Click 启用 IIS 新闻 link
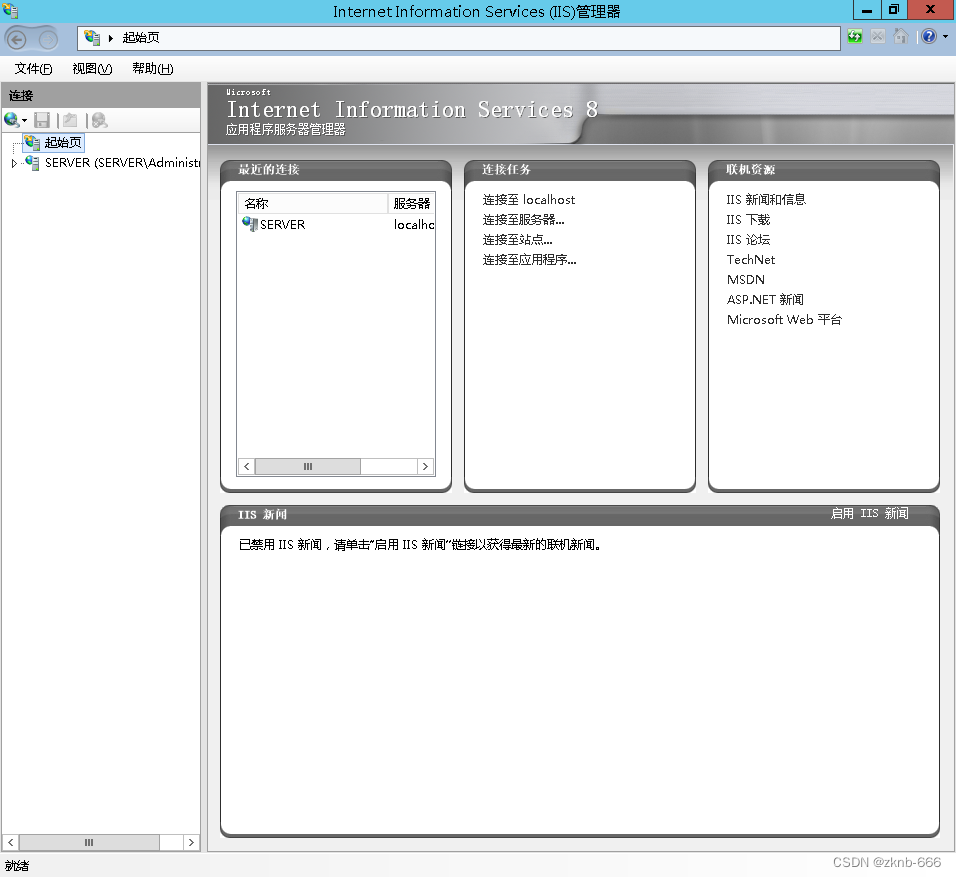 tap(869, 514)
